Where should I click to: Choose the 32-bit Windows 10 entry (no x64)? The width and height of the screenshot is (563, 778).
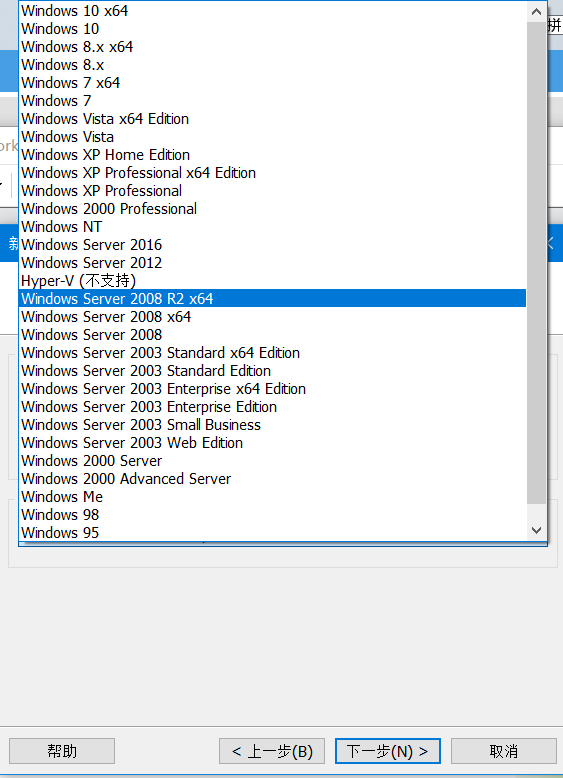click(x=272, y=29)
